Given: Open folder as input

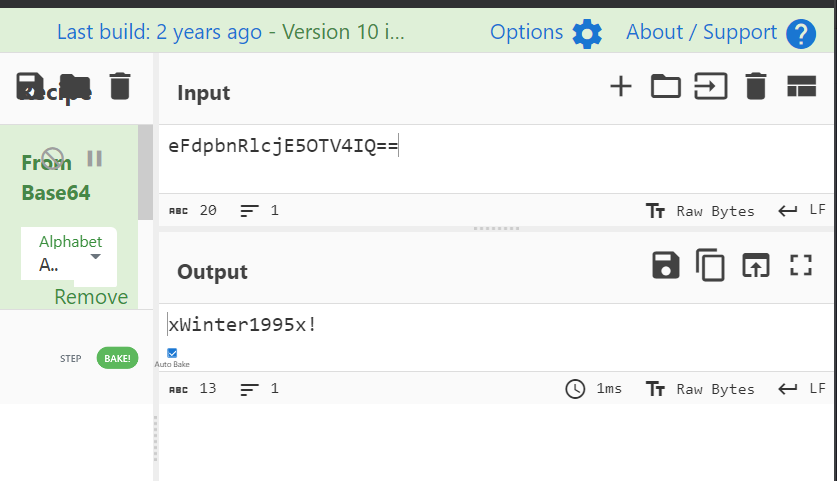Looking at the screenshot, I should [666, 87].
